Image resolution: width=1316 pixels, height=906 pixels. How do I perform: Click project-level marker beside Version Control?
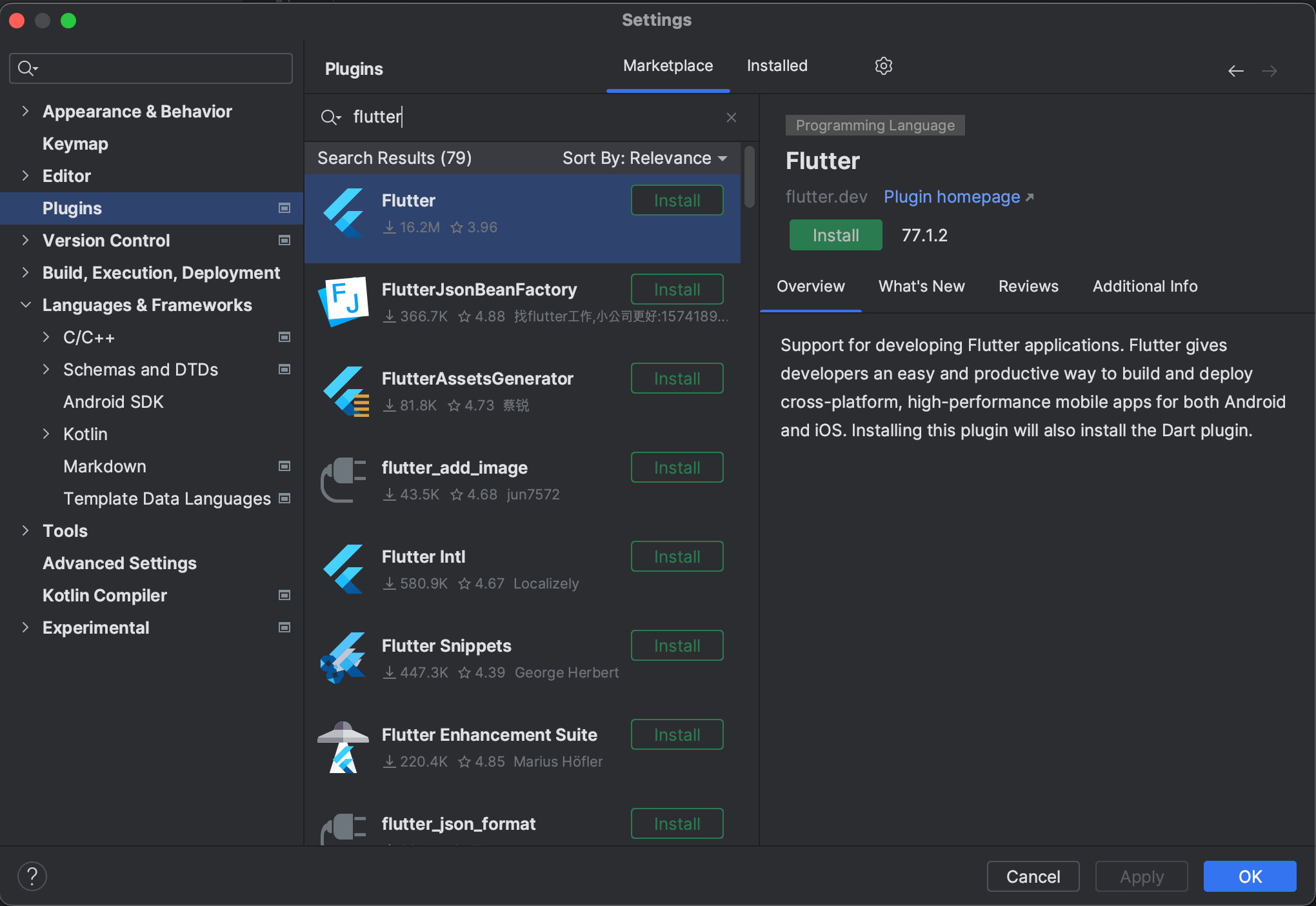click(x=284, y=241)
